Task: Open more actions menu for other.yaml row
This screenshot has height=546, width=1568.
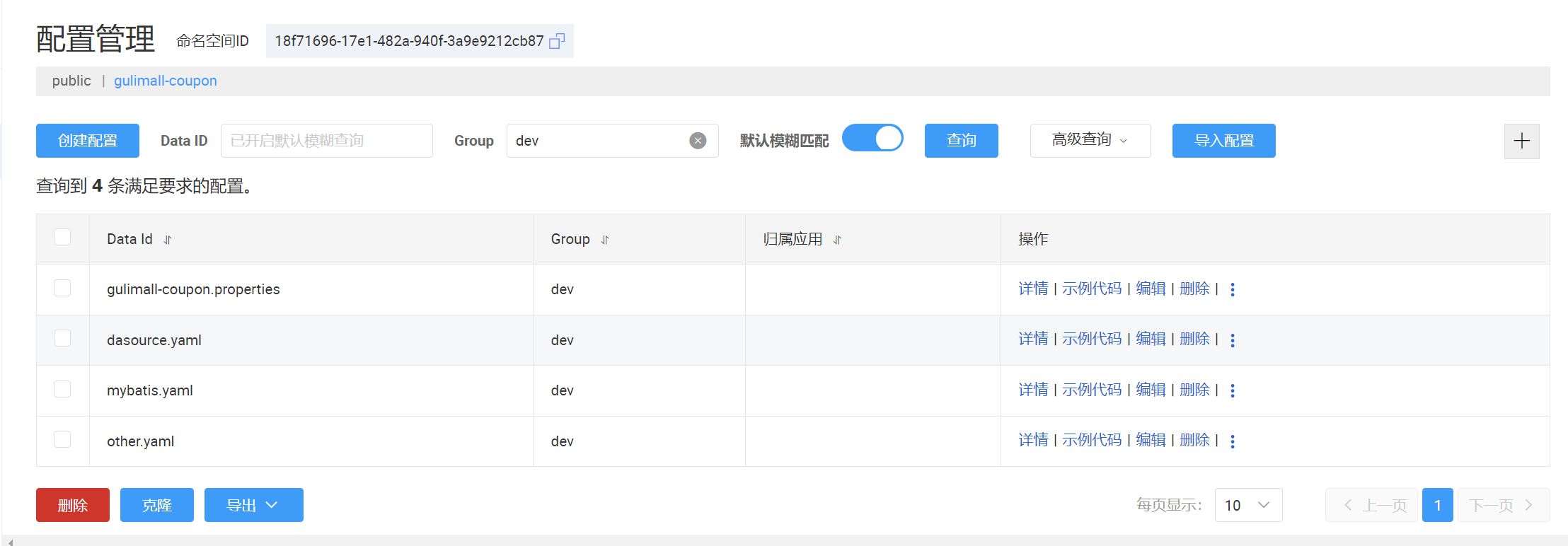Action: coord(1233,441)
